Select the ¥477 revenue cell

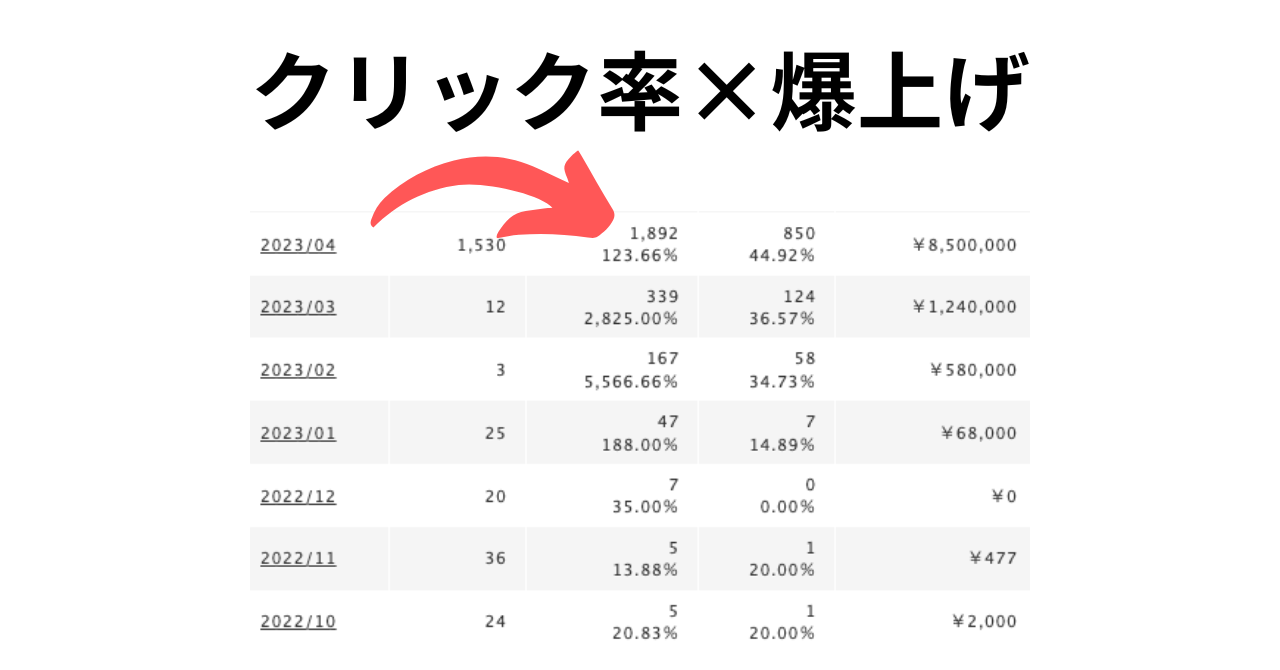(932, 558)
